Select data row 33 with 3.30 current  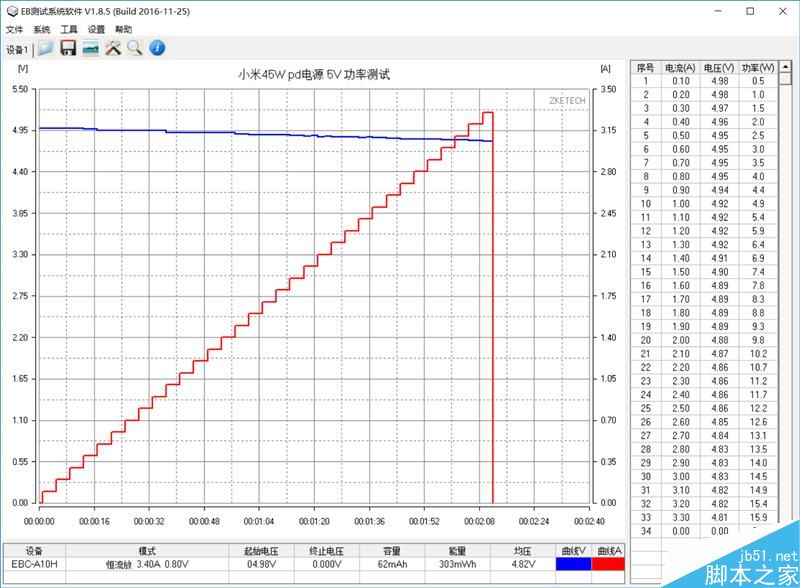(705, 517)
